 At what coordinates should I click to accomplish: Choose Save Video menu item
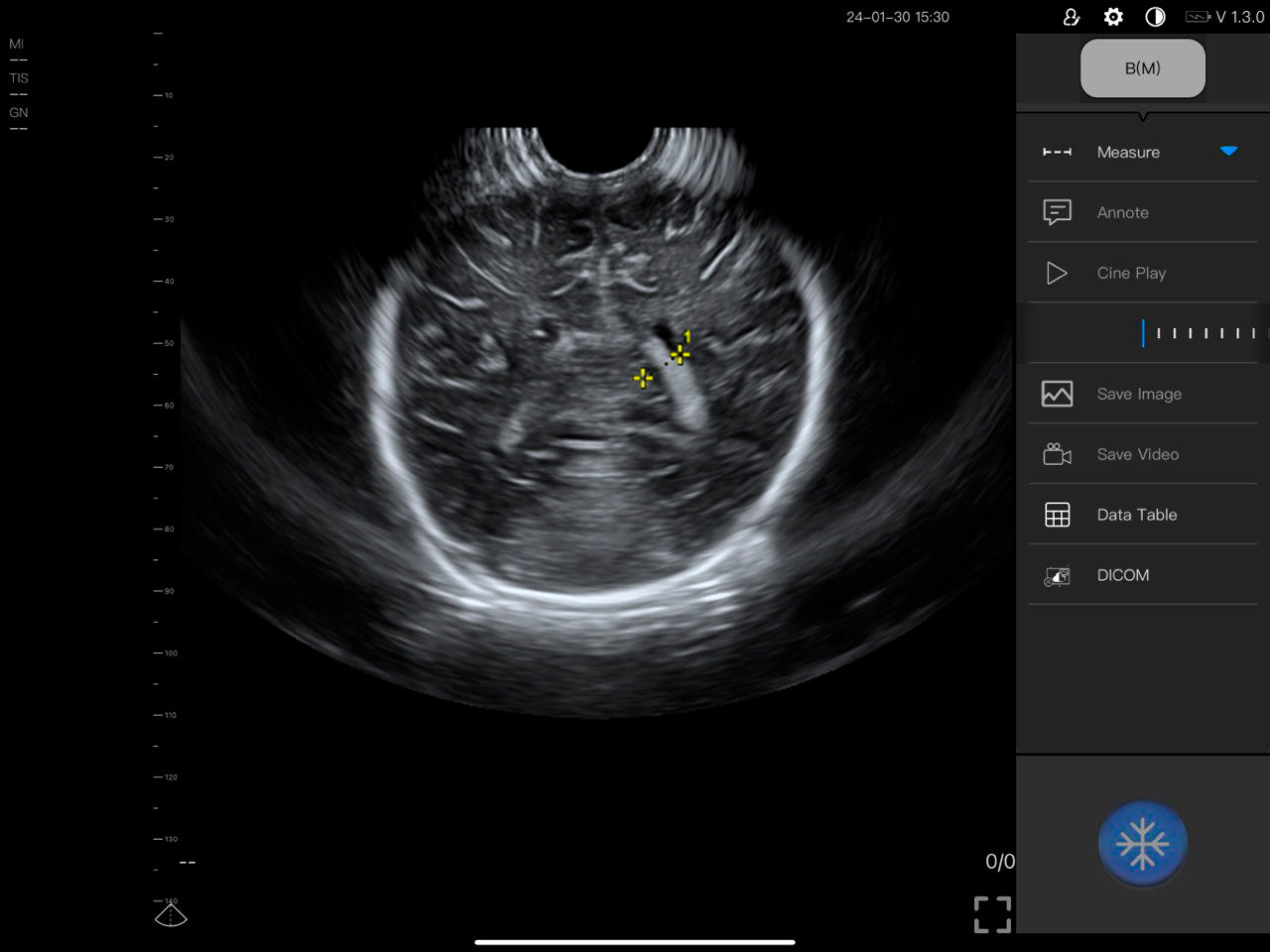point(1137,454)
